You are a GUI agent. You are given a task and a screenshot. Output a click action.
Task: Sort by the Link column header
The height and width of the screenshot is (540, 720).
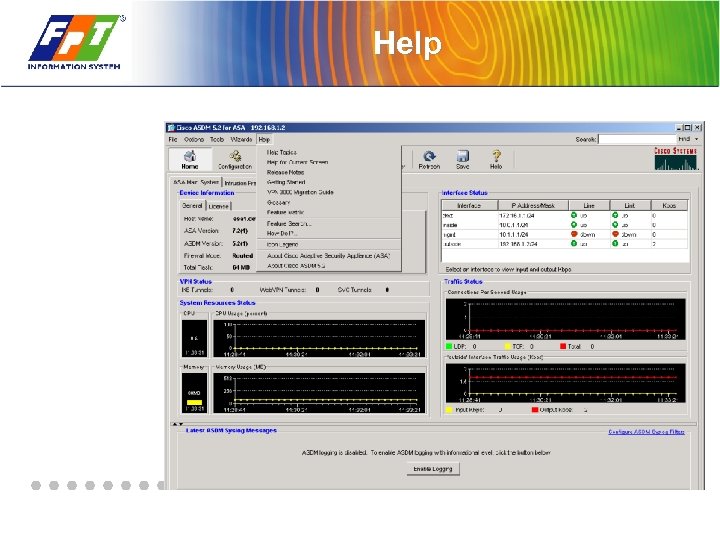(630, 206)
